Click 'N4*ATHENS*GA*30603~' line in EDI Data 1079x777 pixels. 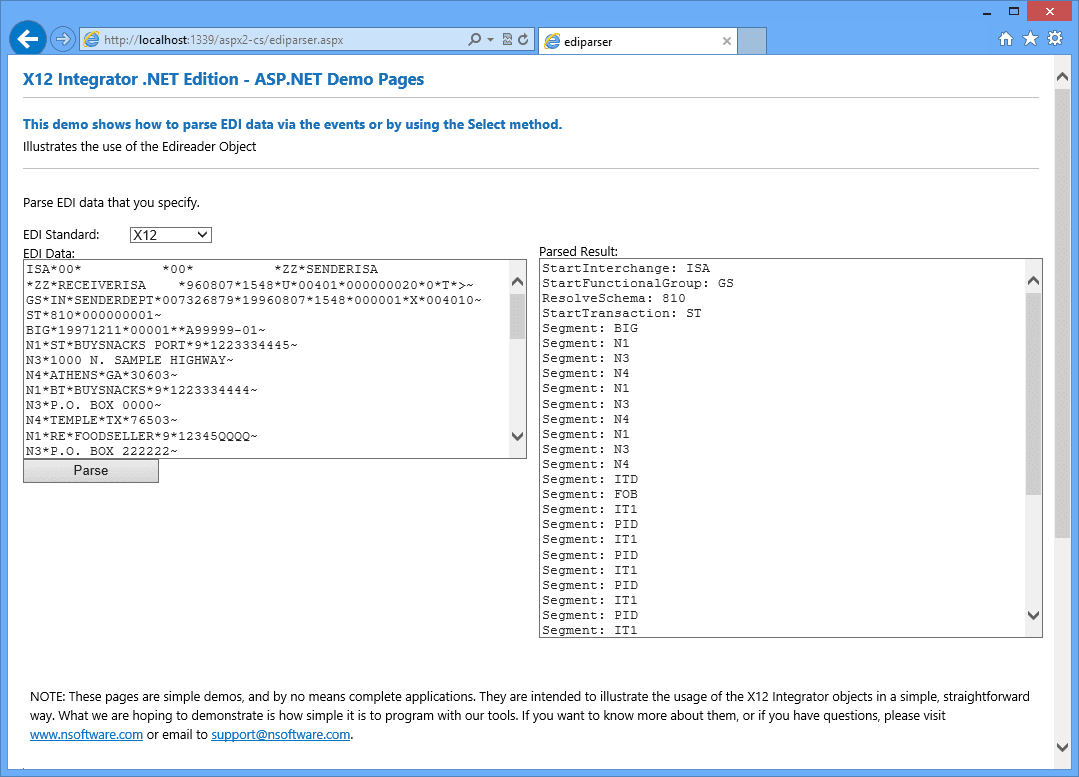point(102,375)
